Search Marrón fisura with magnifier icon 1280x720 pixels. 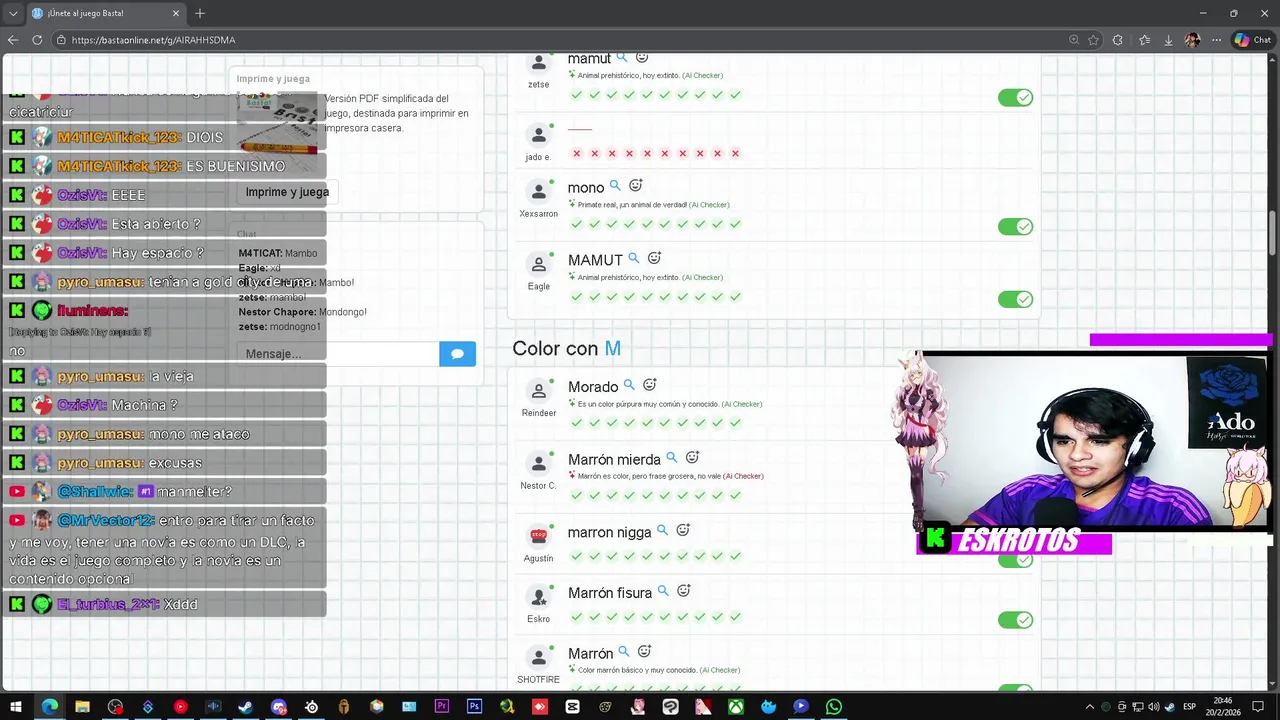tap(663, 592)
